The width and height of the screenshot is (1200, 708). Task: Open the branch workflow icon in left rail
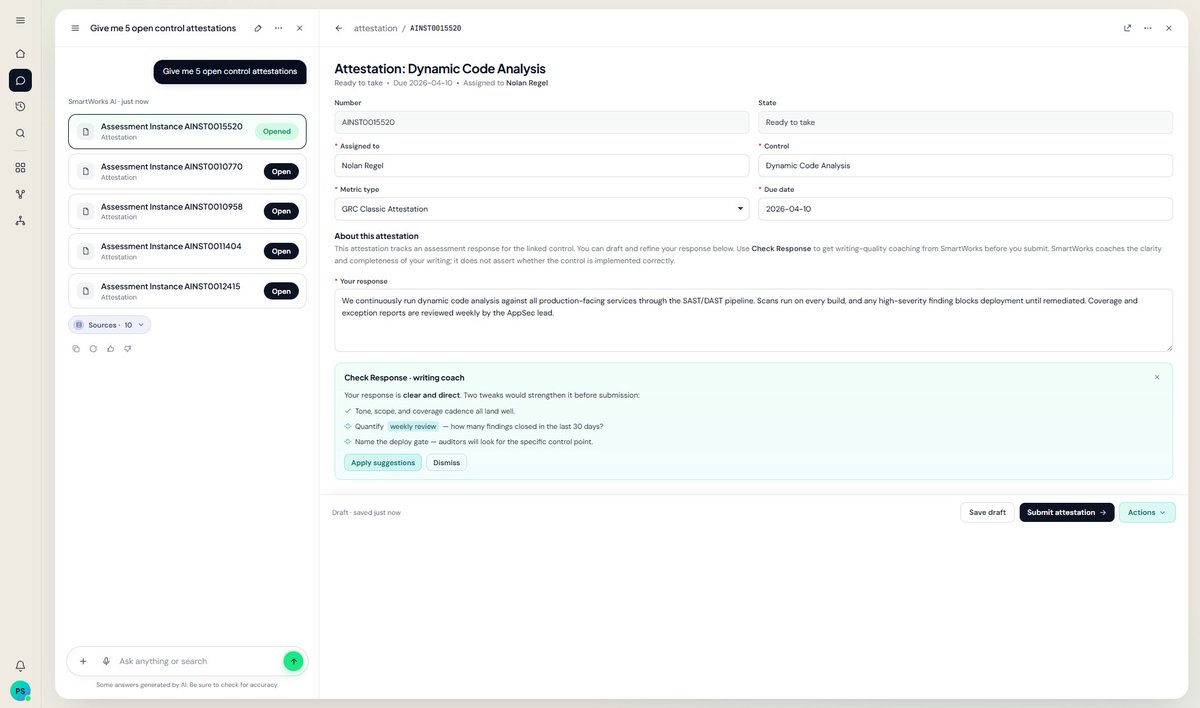pyautogui.click(x=20, y=194)
